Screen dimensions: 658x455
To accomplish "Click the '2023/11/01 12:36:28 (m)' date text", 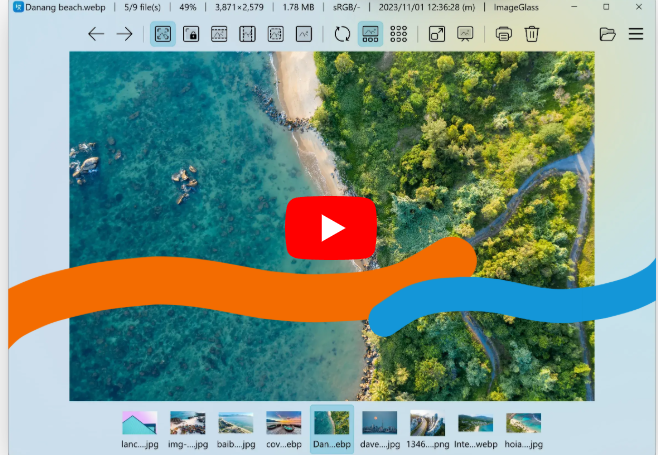I will (x=427, y=7).
